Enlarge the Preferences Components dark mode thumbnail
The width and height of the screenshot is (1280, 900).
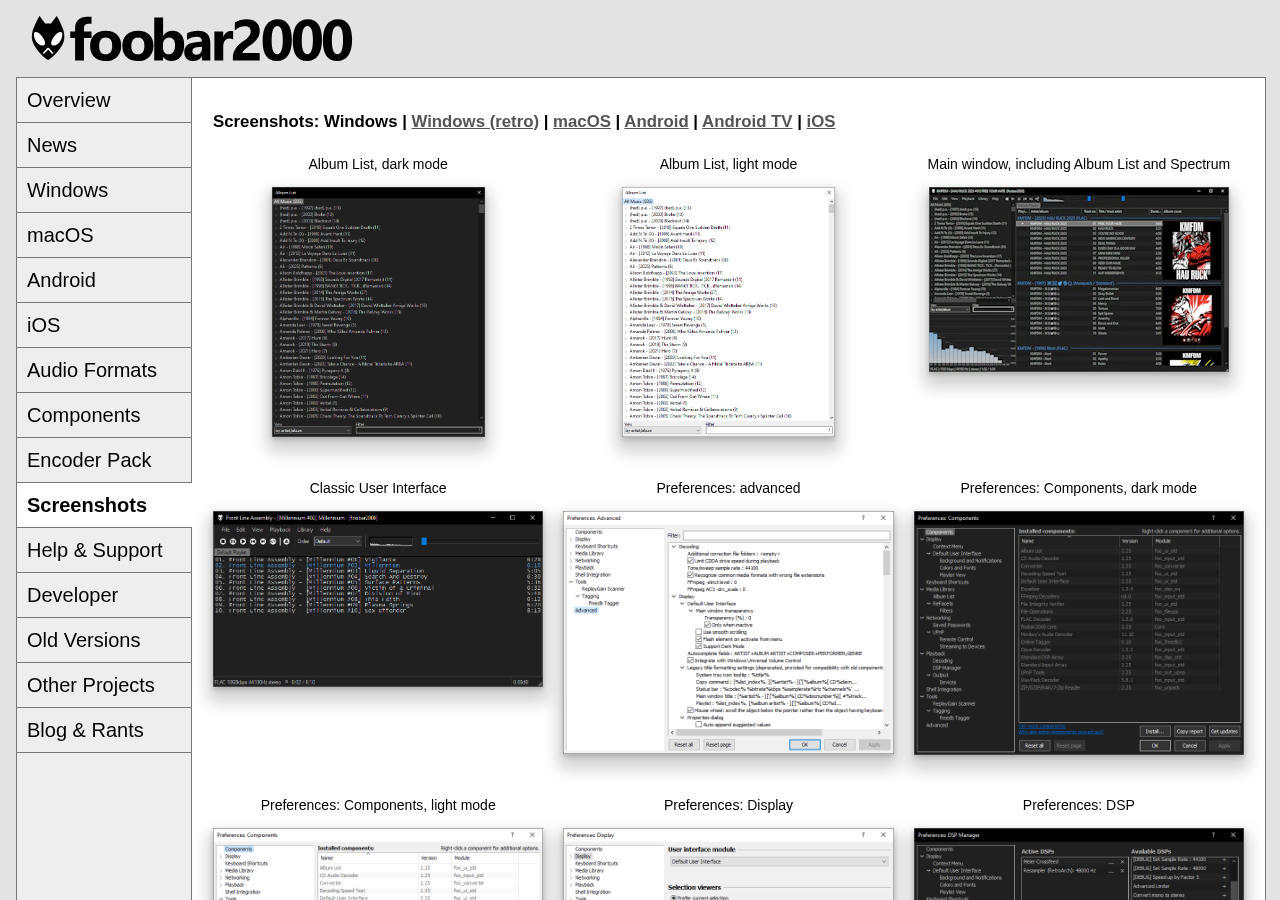pos(1079,633)
